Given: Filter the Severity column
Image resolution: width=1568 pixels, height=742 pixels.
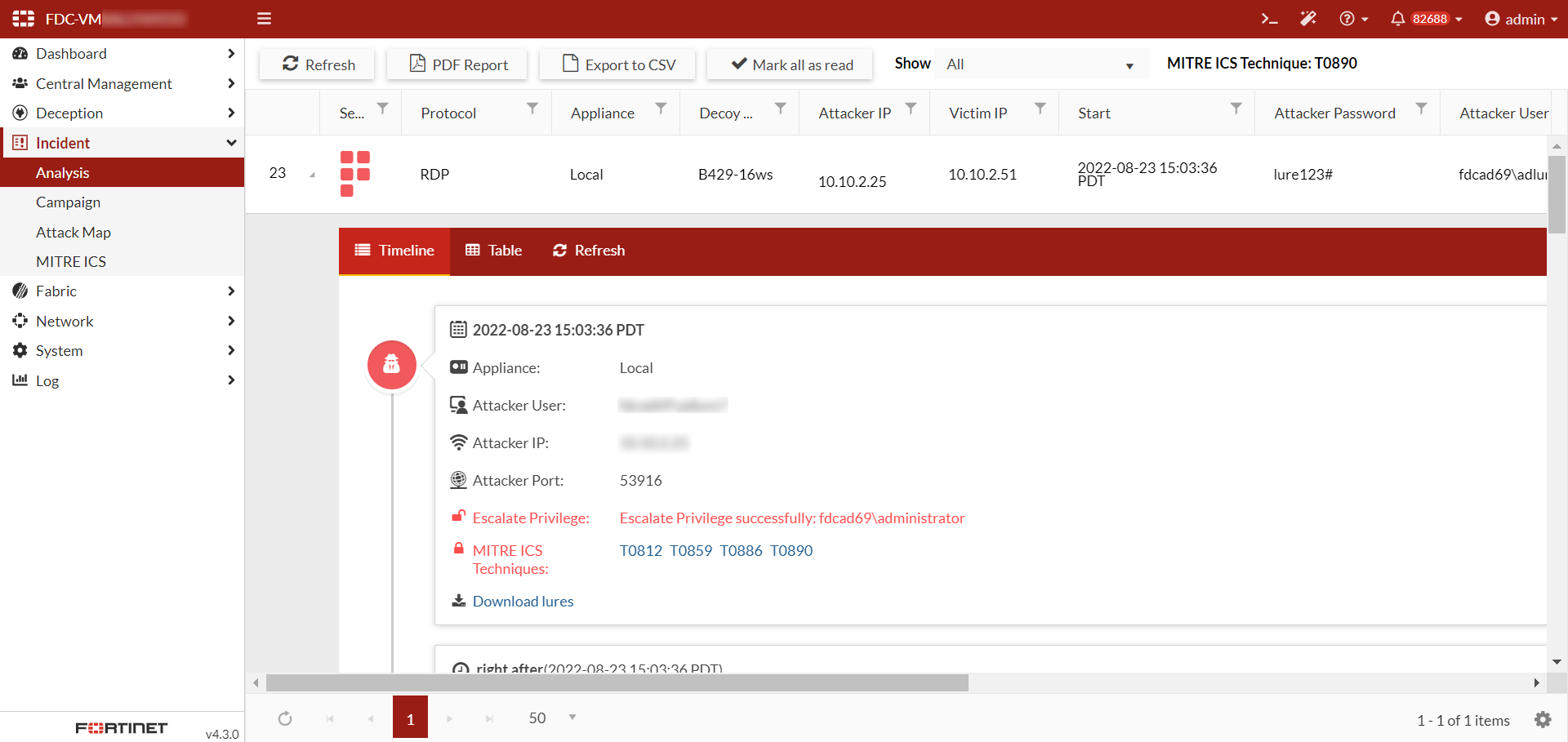Looking at the screenshot, I should coord(382,109).
